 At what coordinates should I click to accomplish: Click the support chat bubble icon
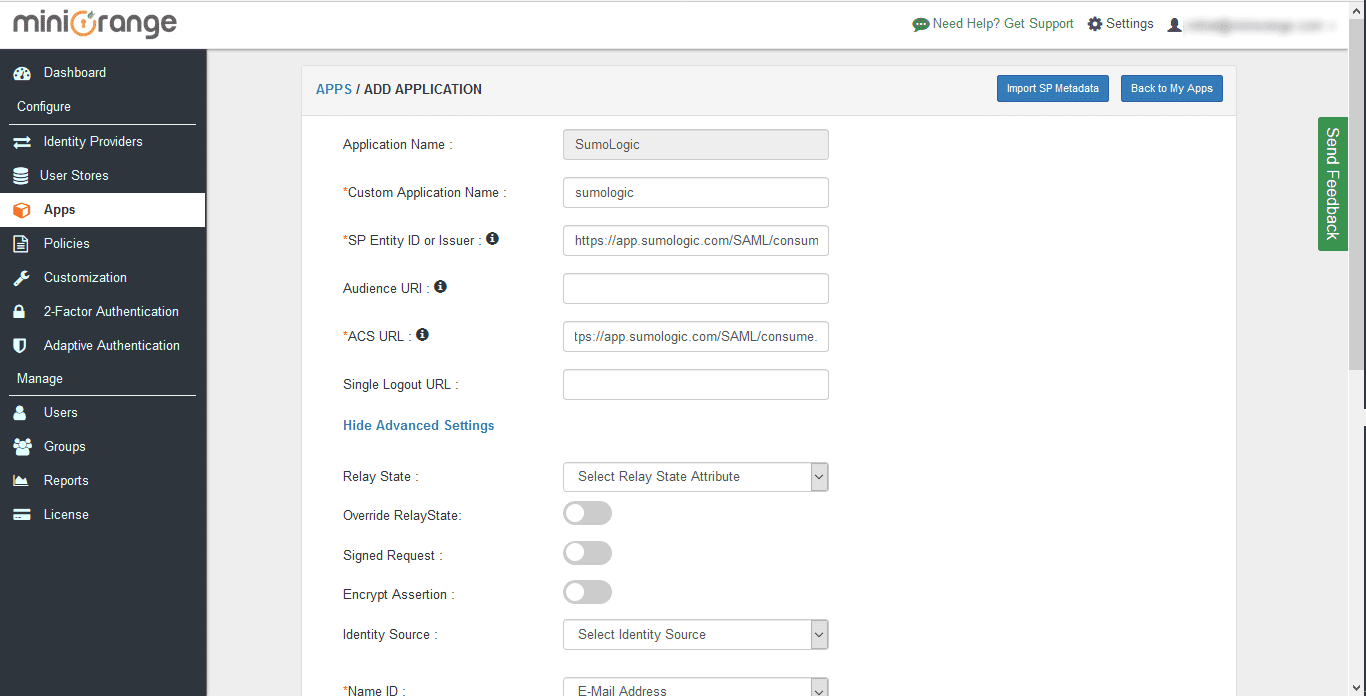(921, 24)
